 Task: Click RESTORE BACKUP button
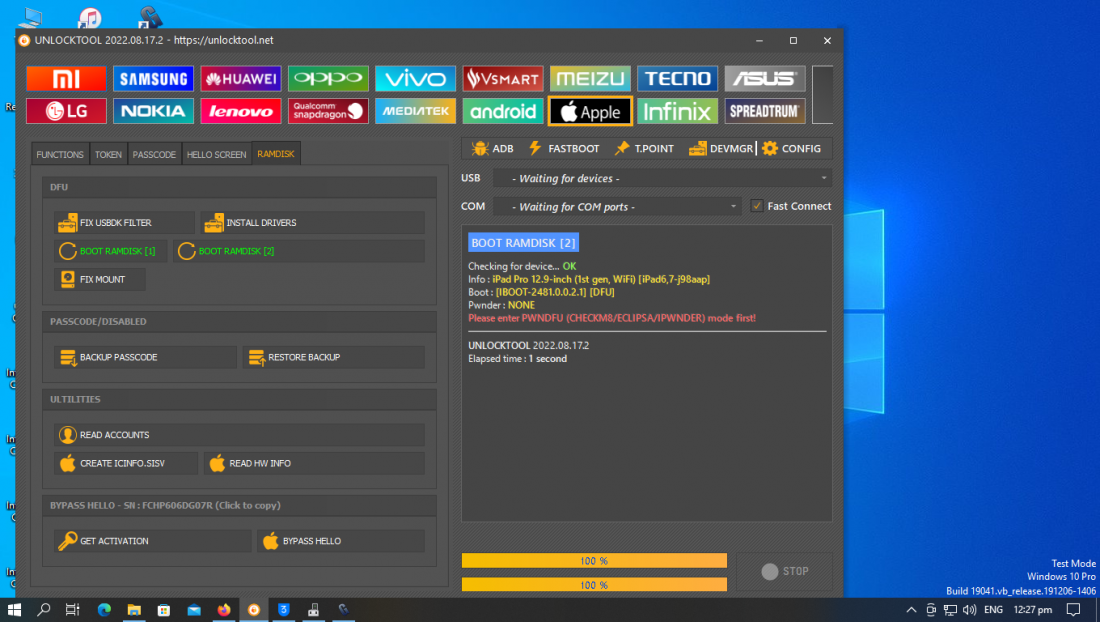click(x=333, y=357)
